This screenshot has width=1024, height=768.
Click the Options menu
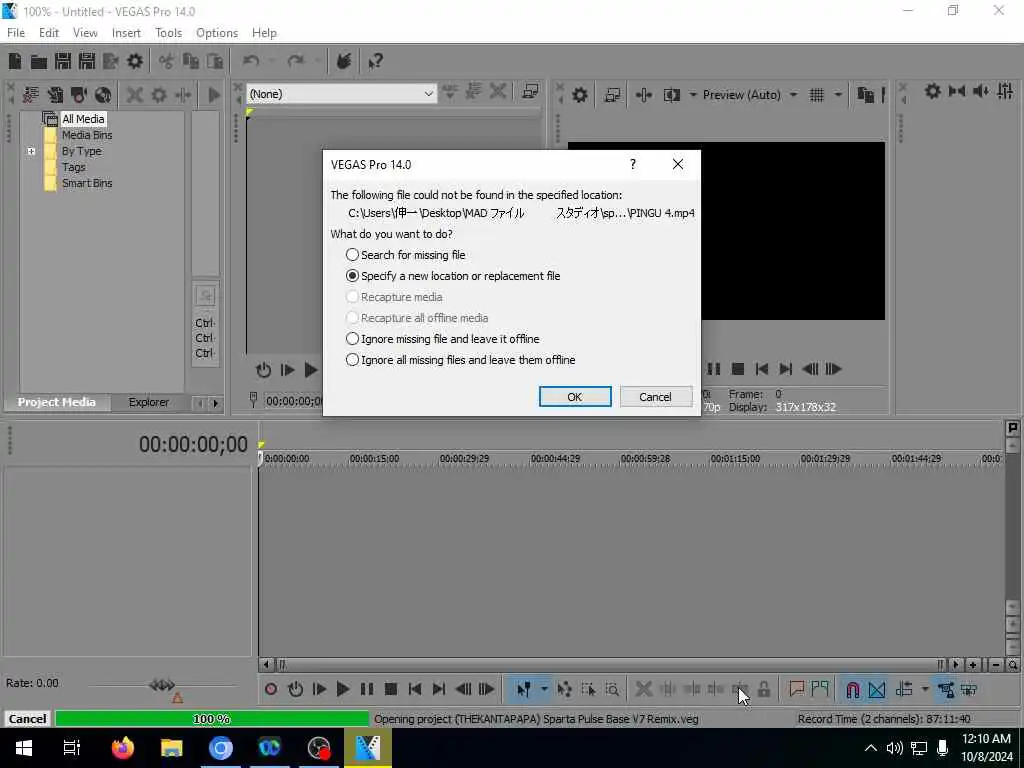tap(217, 33)
